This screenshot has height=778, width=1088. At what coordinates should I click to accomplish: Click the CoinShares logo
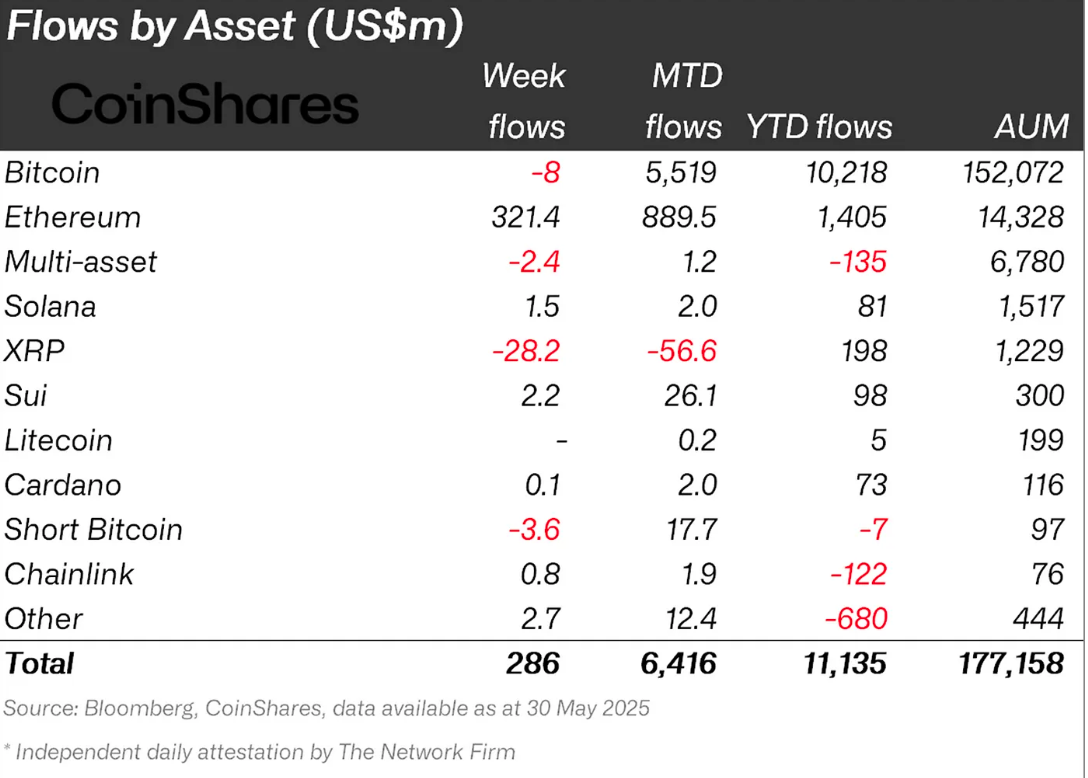(205, 105)
